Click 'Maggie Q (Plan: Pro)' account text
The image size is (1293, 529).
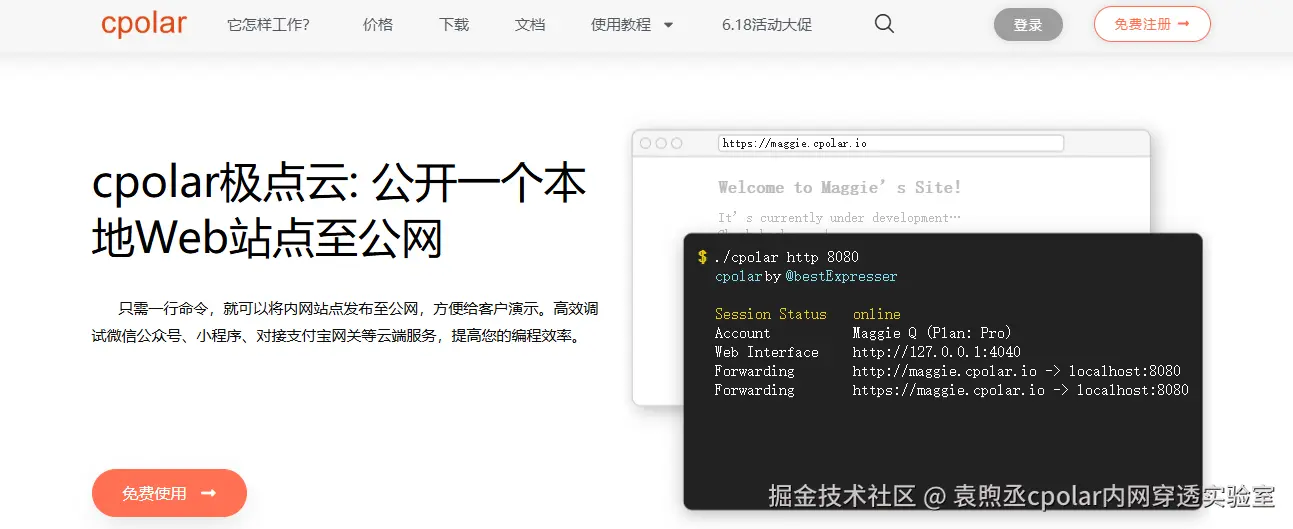pyautogui.click(x=932, y=333)
